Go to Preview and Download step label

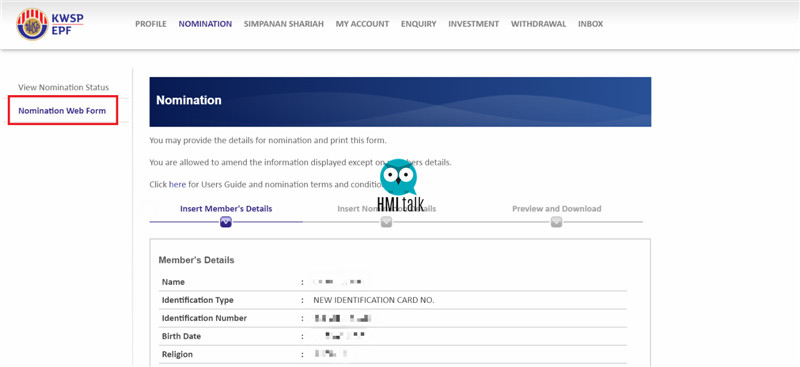(x=557, y=209)
